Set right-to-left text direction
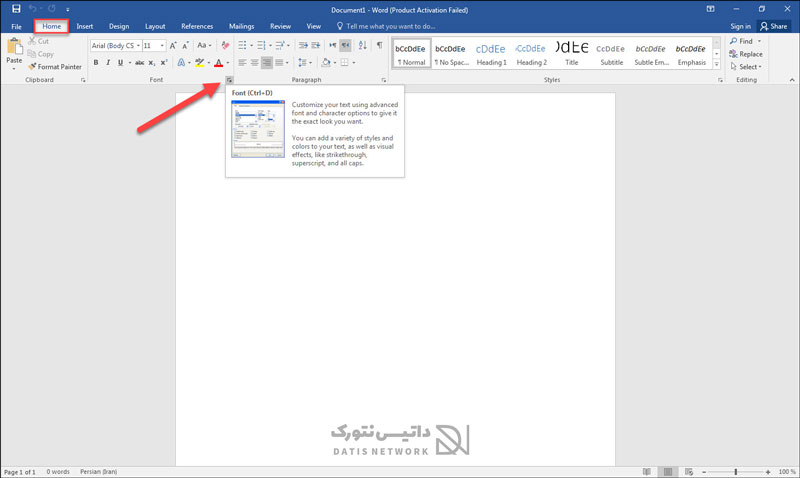Image resolution: width=800 pixels, height=478 pixels. click(345, 45)
